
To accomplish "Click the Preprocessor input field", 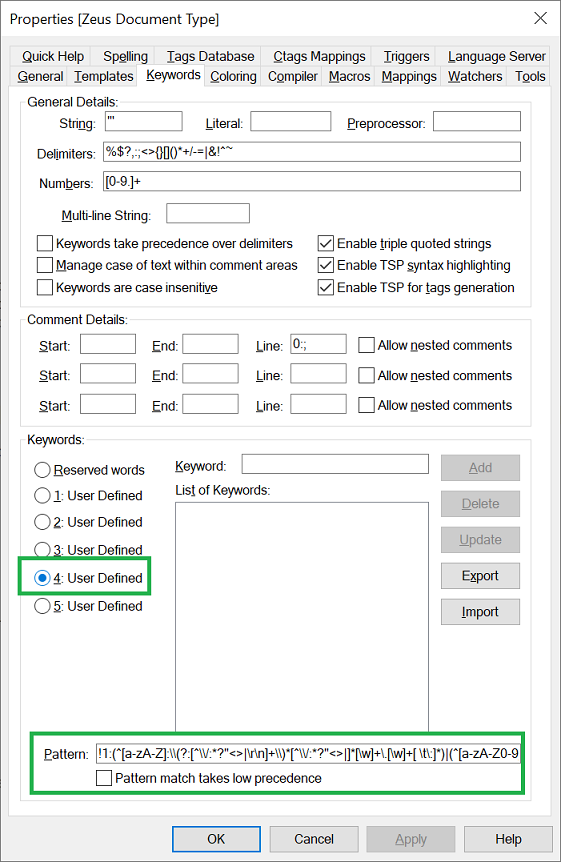I will point(477,121).
